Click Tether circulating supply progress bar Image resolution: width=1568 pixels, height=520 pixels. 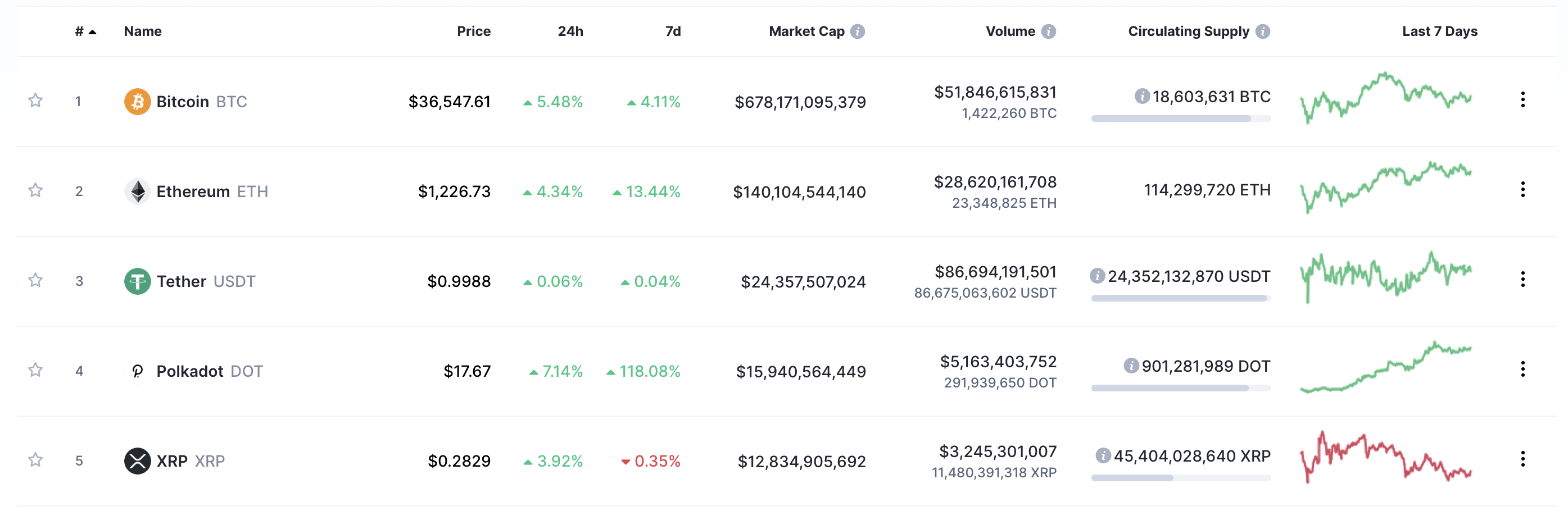(1181, 299)
